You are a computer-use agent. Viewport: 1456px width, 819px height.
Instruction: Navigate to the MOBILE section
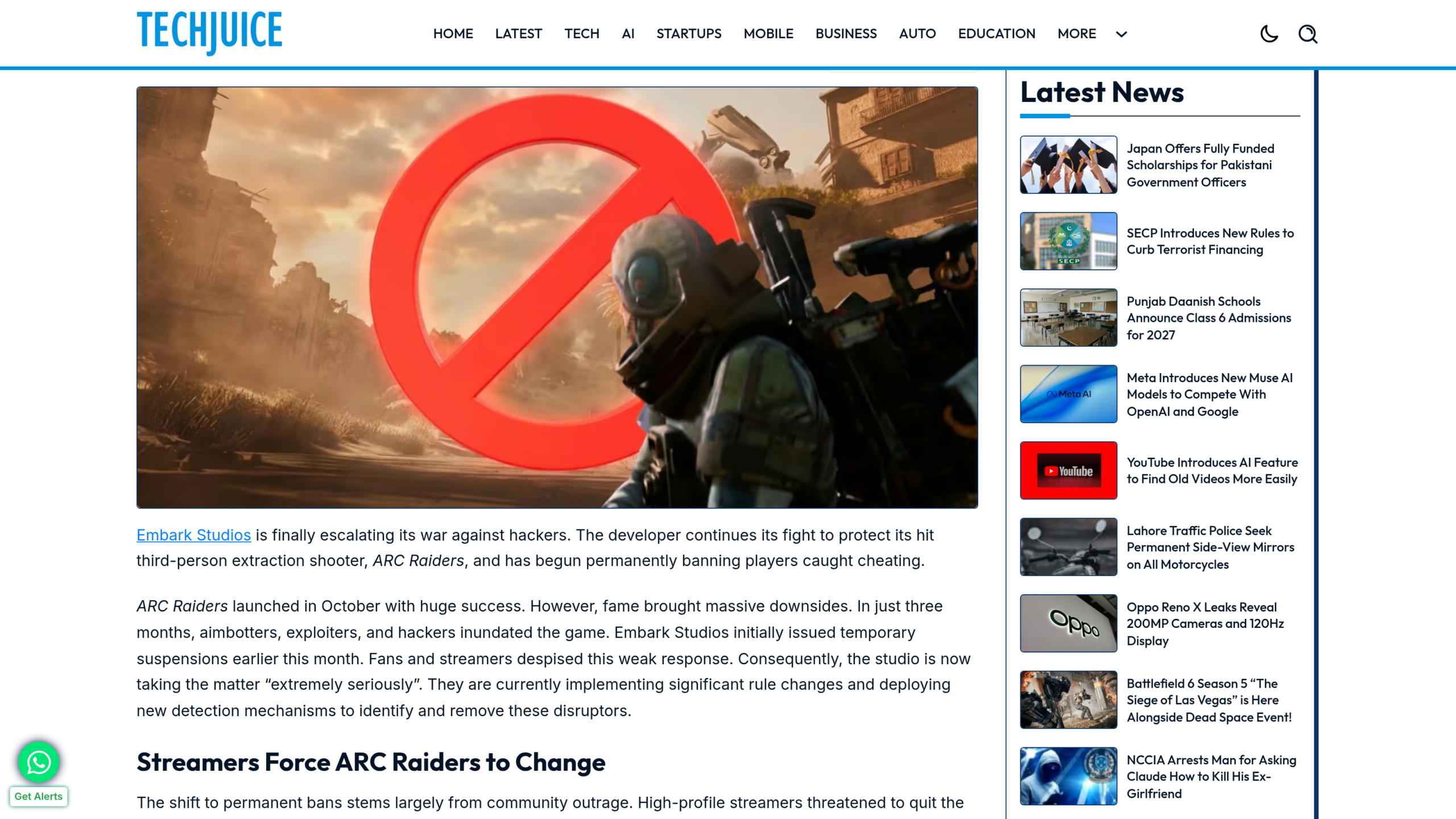click(x=768, y=34)
